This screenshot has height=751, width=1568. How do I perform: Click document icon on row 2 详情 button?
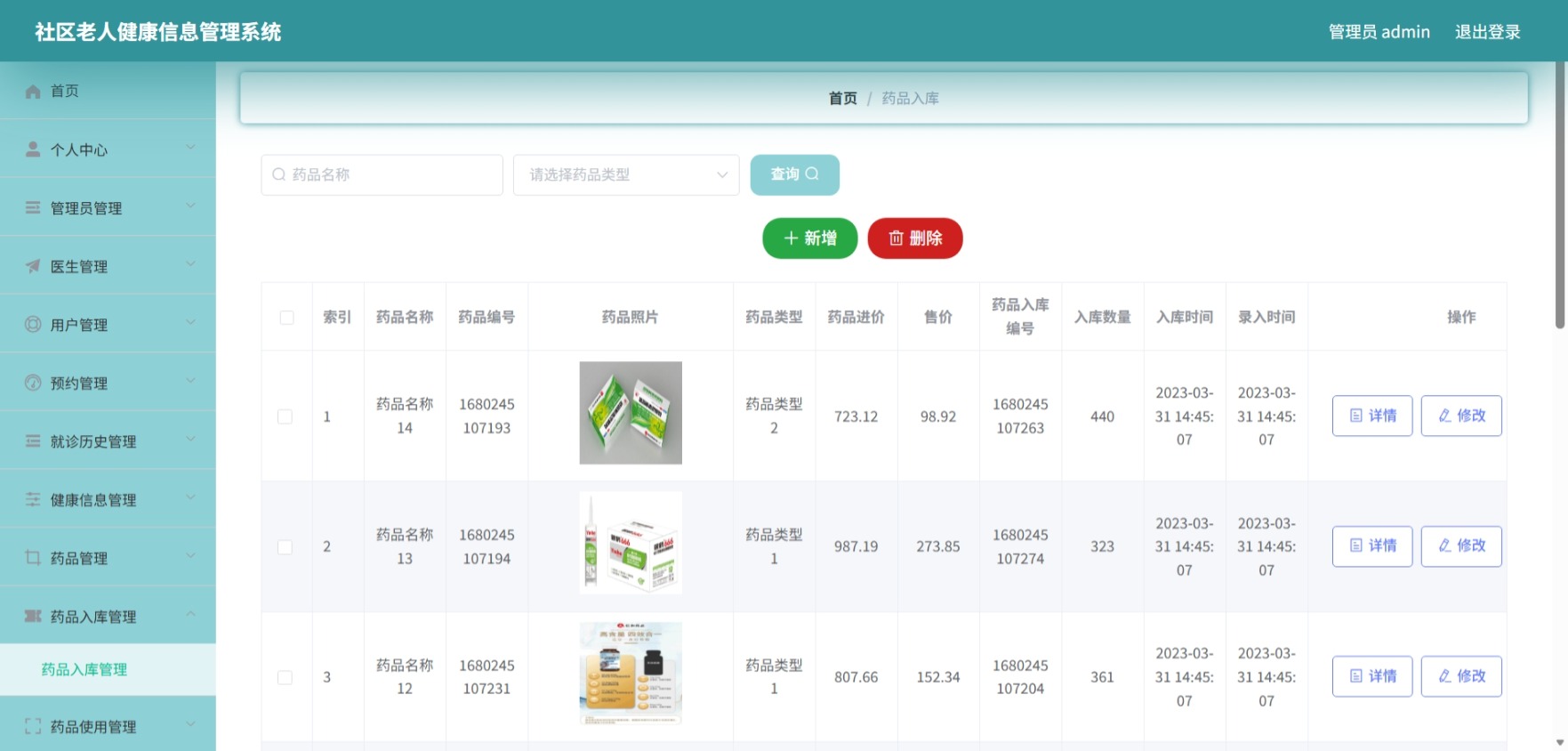tap(1356, 545)
